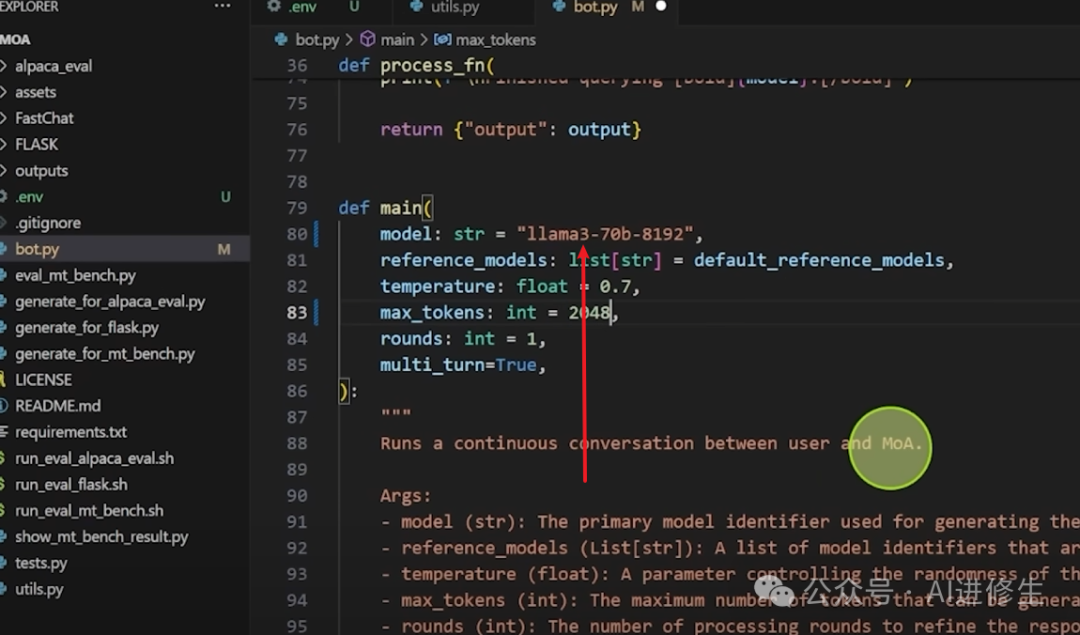Click unsaved dot on bot.py tab
1080x635 pixels.
[661, 6]
